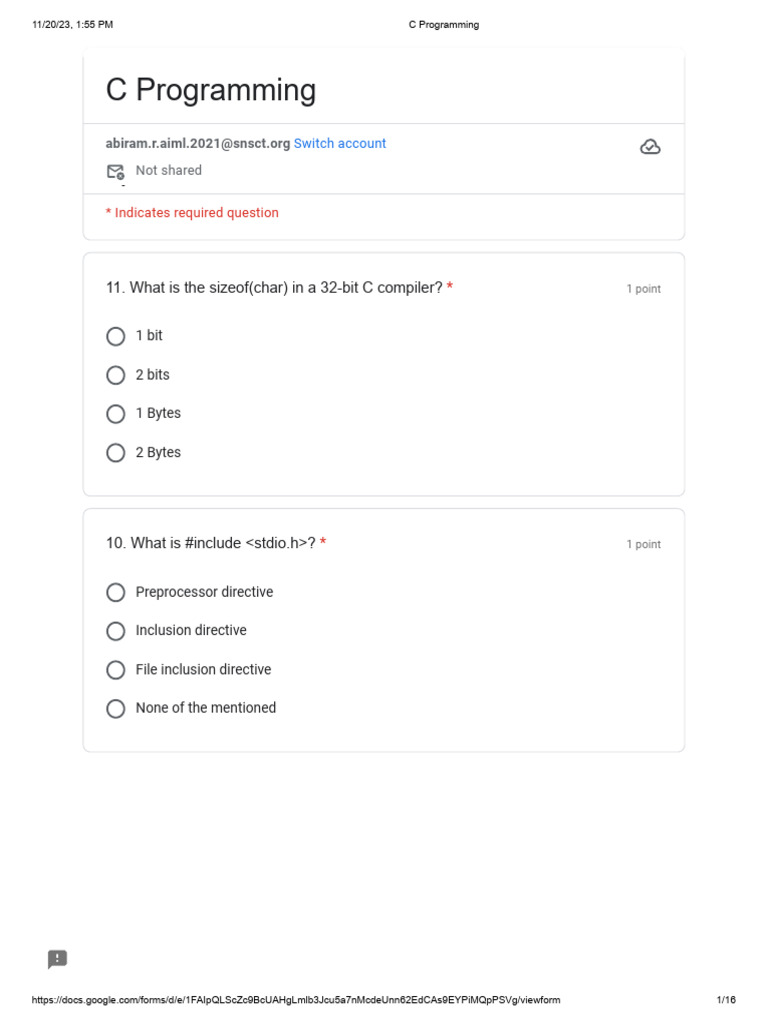Select the "1 bit" radio option

tap(116, 336)
